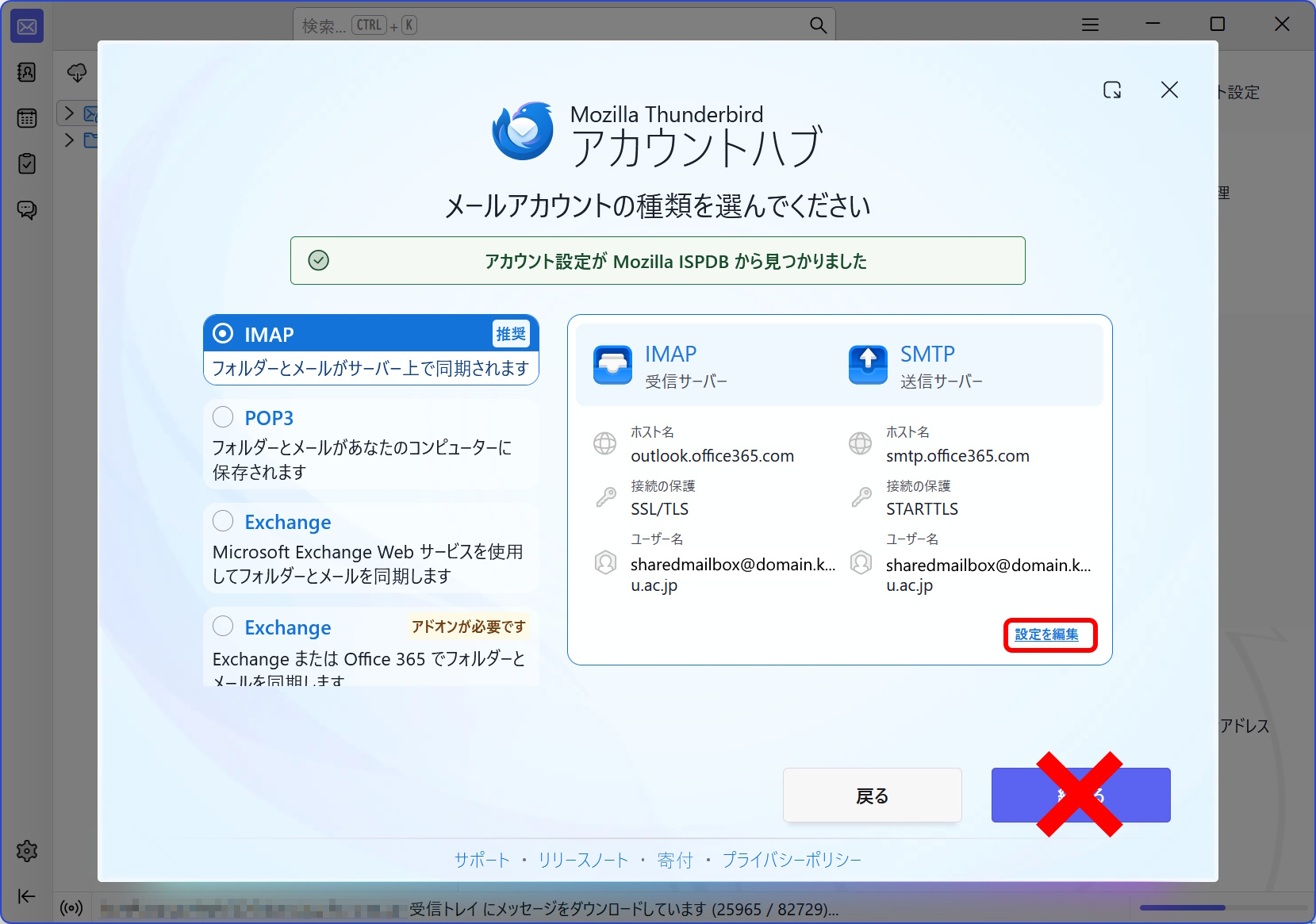Click the SMTP 送信サーバー heading

941,366
